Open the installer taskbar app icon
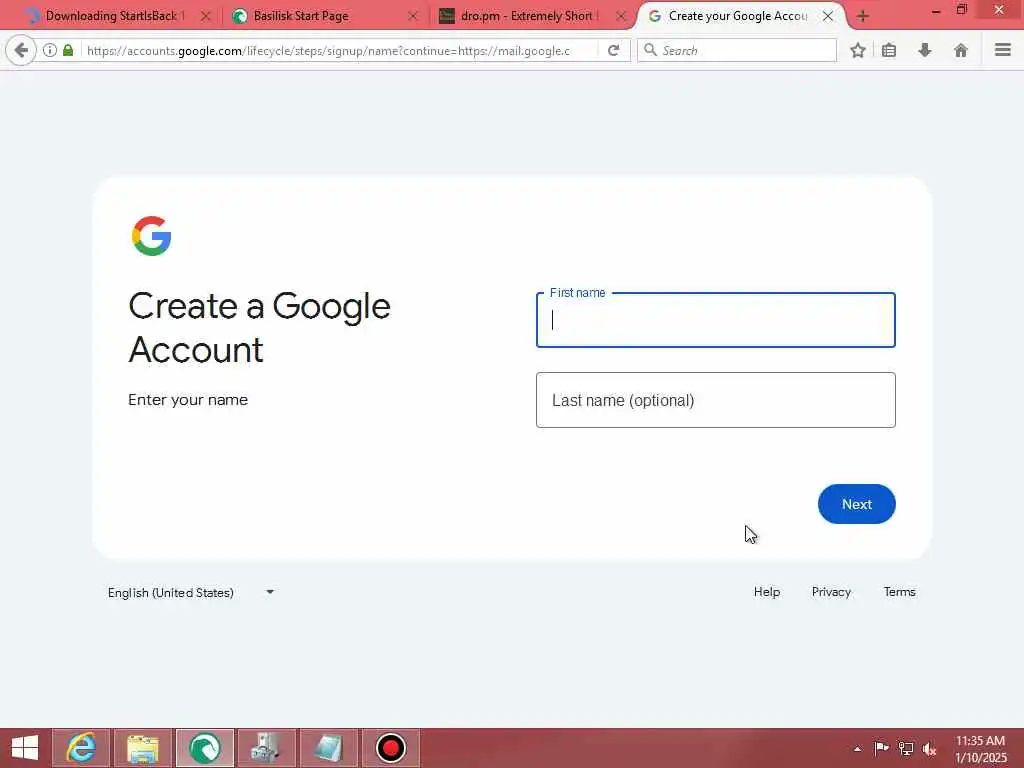Image resolution: width=1024 pixels, height=768 pixels. (266, 748)
